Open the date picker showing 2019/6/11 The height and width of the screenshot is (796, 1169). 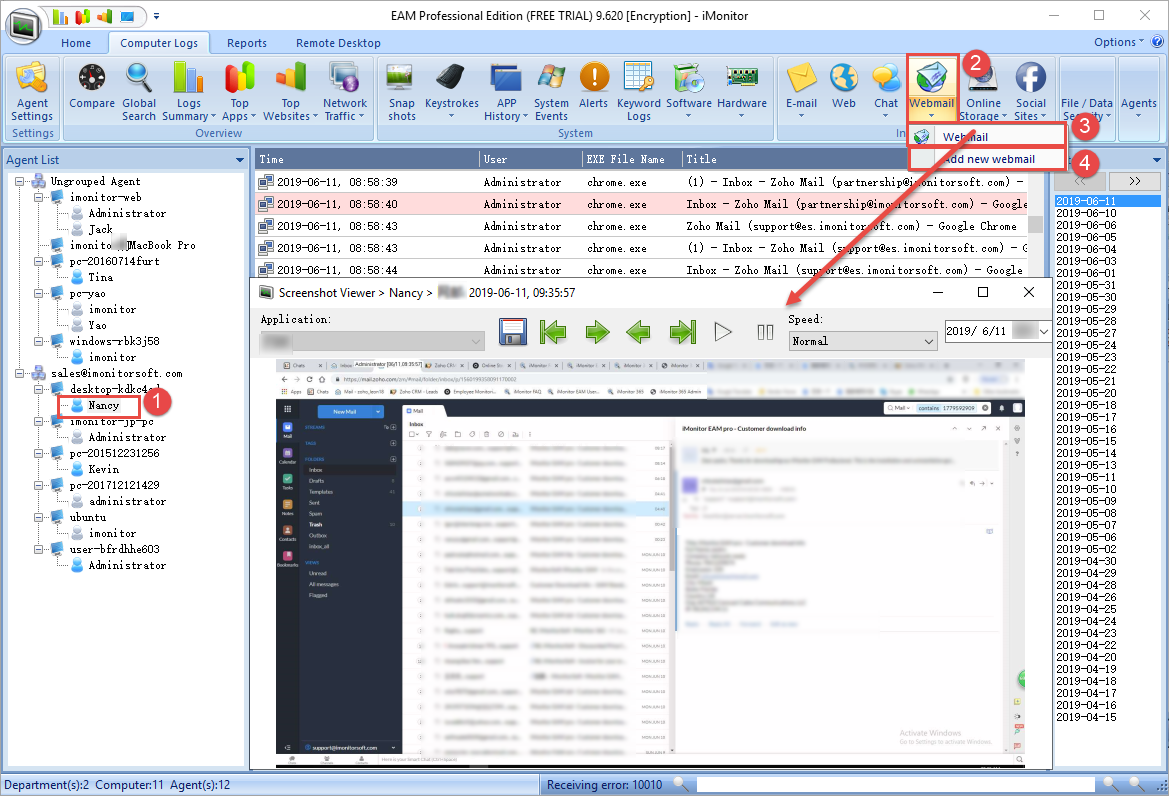pyautogui.click(x=998, y=331)
